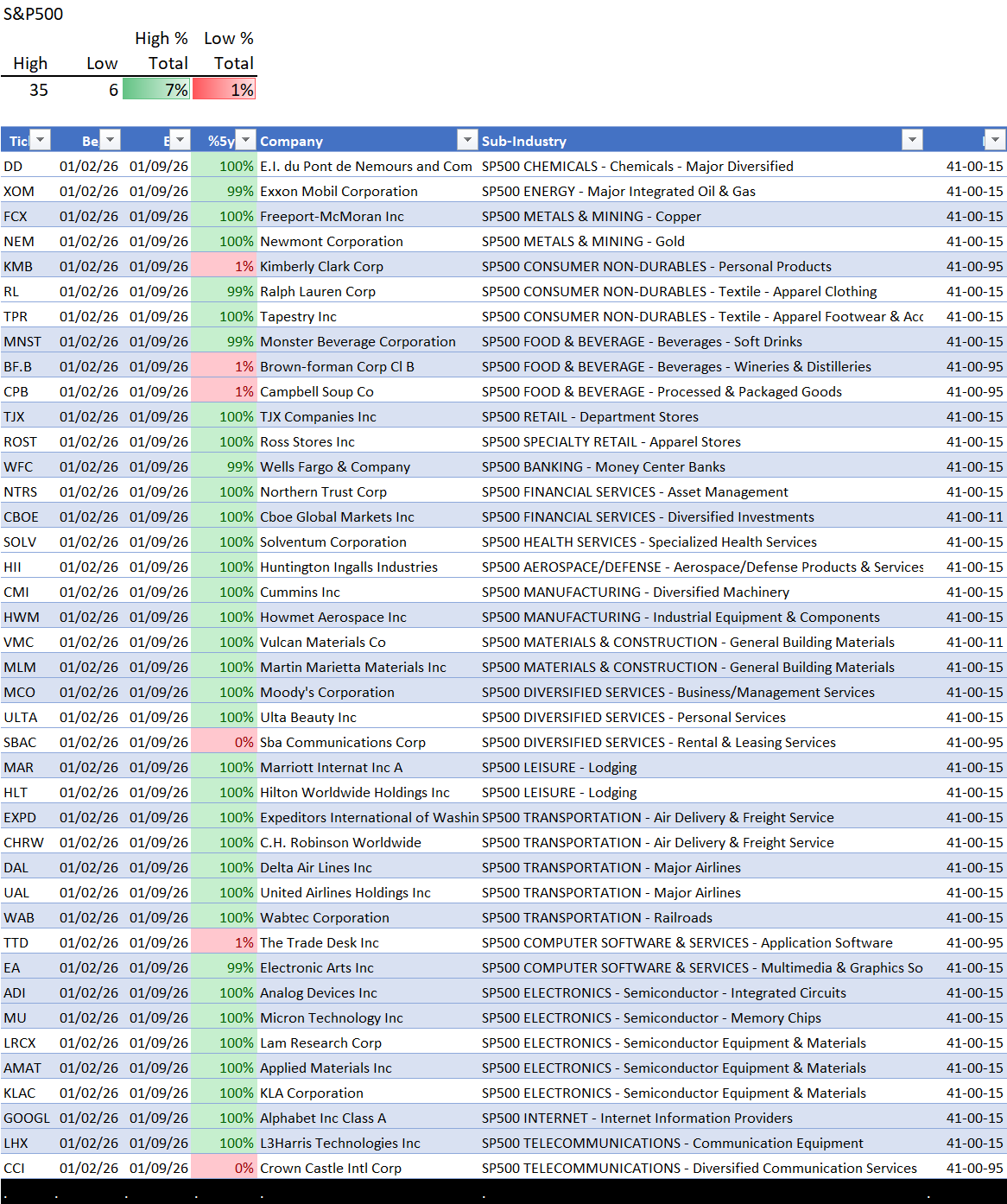Image resolution: width=1007 pixels, height=1204 pixels.
Task: Click Vulcan Materials Co cell
Action: pyautogui.click(x=368, y=642)
